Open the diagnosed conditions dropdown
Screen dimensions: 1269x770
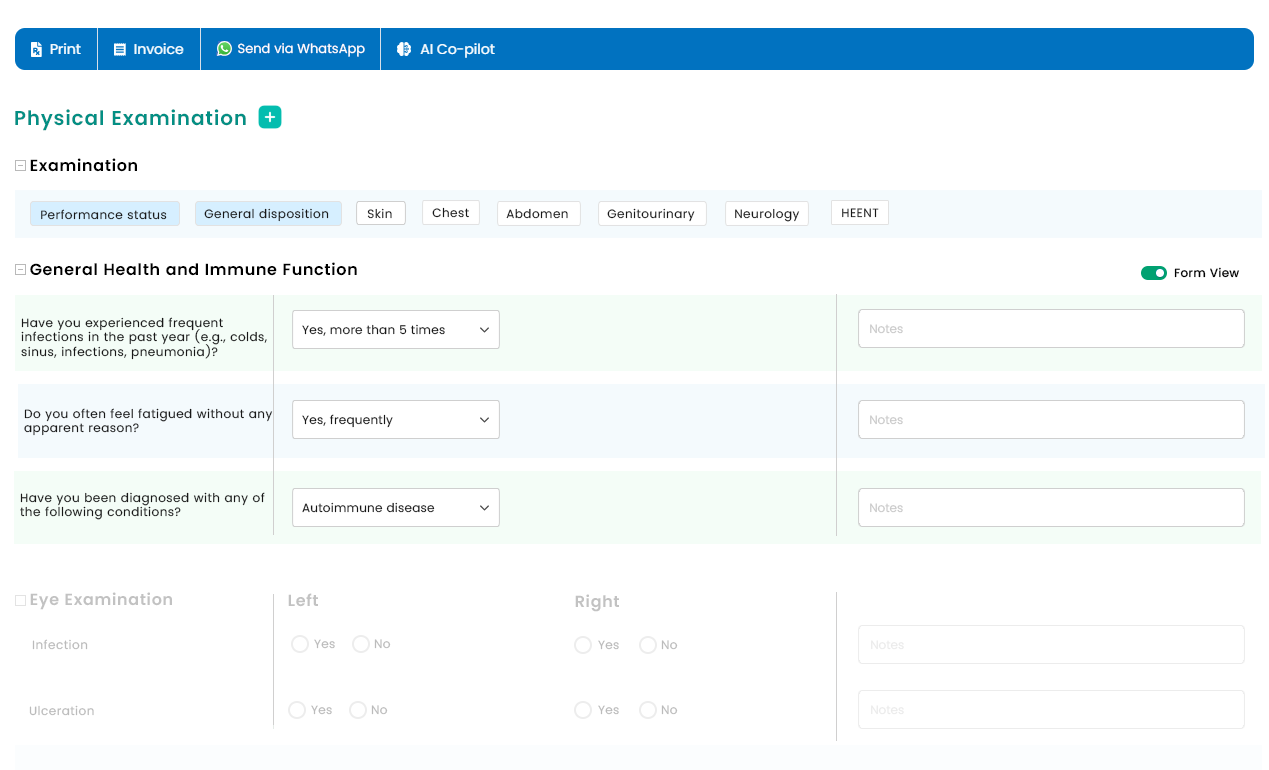tap(396, 508)
